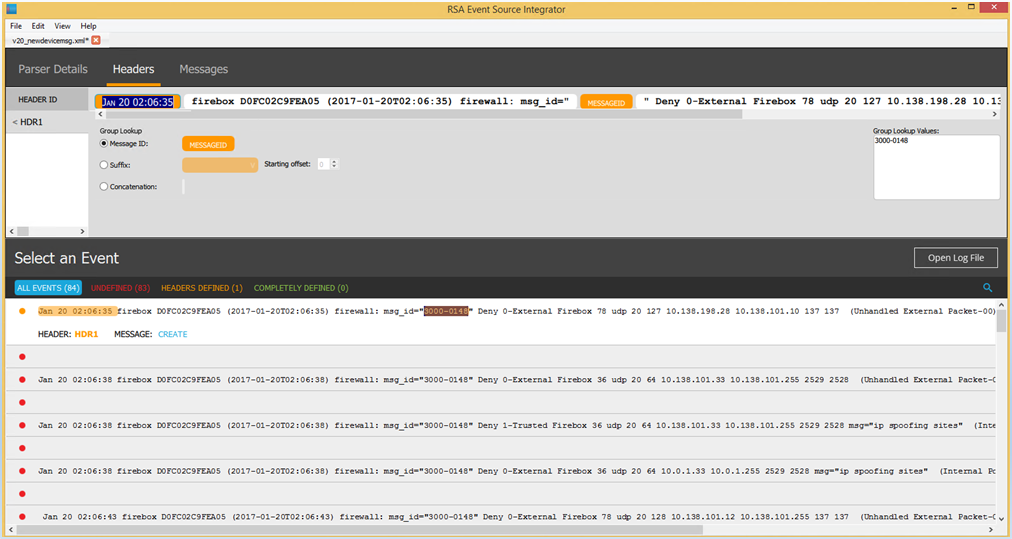Filter by UNDEFINED (83) events
This screenshot has height=539, width=1012.
[x=120, y=288]
